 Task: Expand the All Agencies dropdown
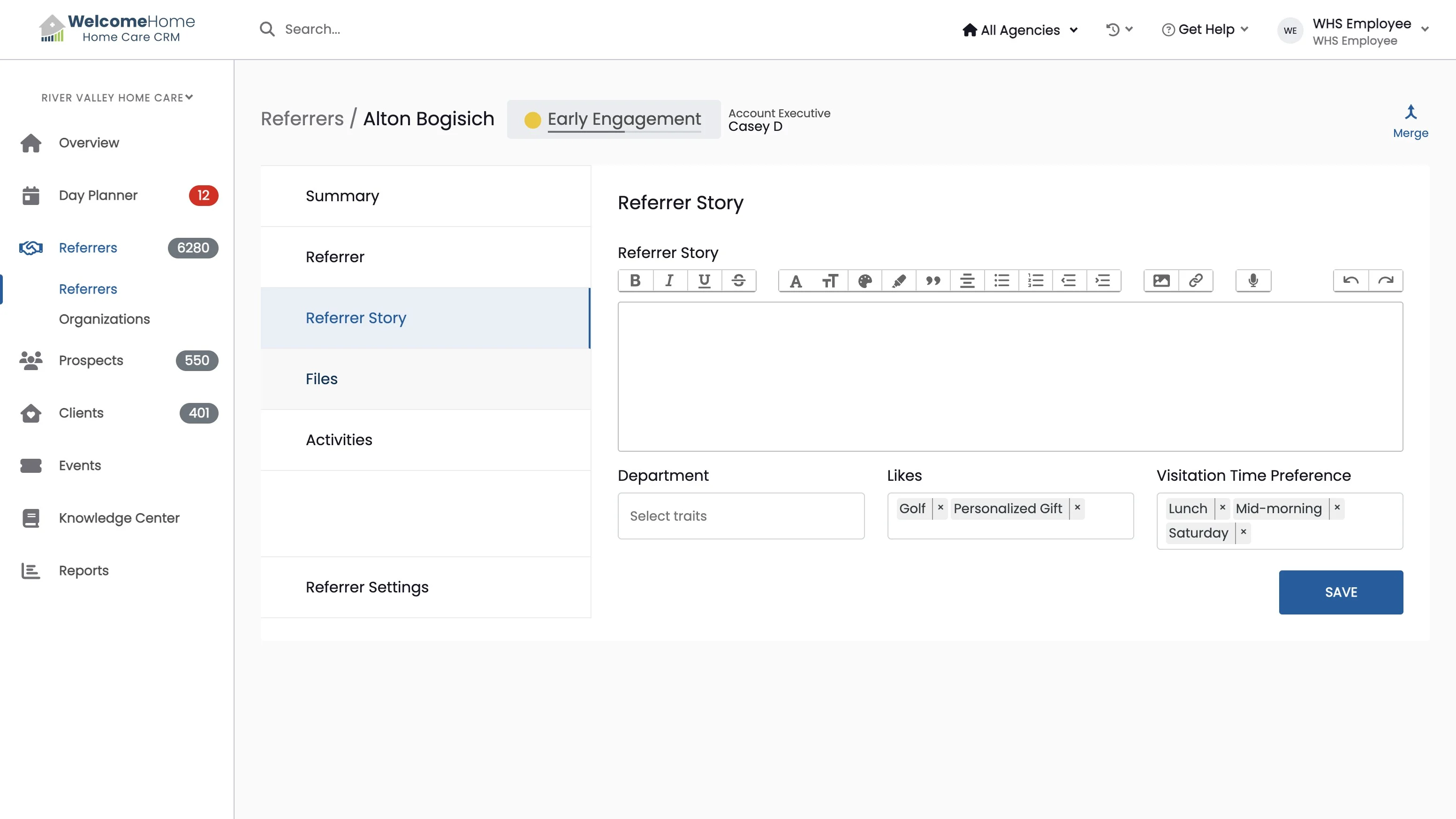(x=1020, y=30)
